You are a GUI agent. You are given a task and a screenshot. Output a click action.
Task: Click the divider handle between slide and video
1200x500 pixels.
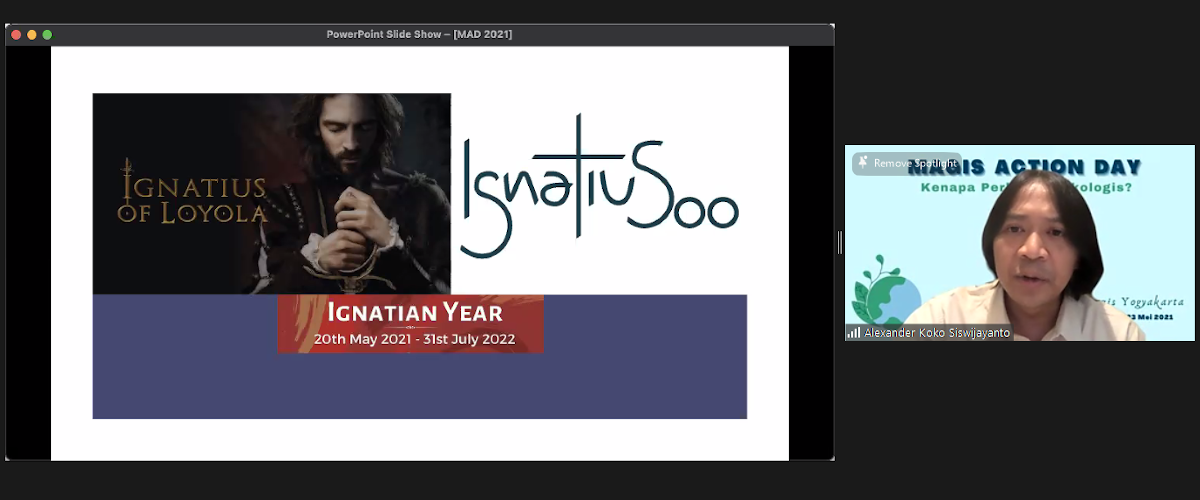(x=840, y=242)
